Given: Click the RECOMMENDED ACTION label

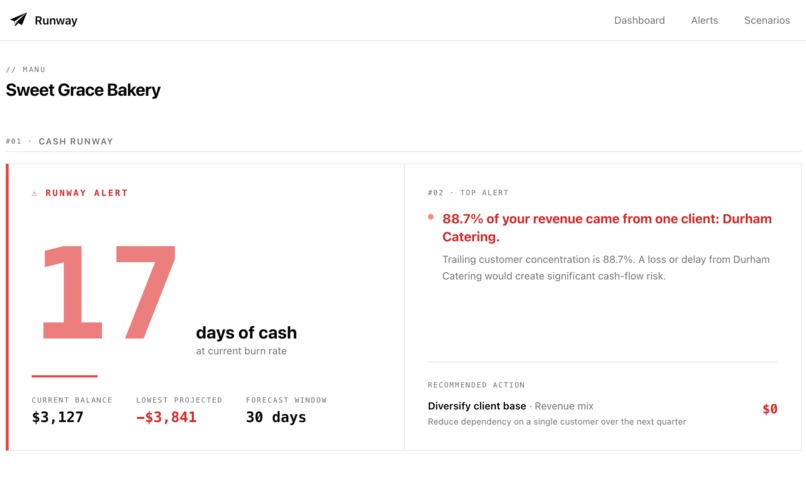Looking at the screenshot, I should click(x=476, y=385).
